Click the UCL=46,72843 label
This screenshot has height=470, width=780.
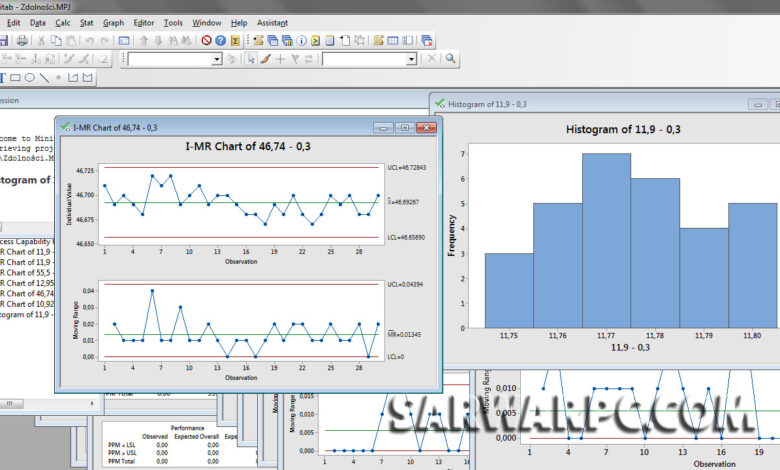click(x=406, y=168)
